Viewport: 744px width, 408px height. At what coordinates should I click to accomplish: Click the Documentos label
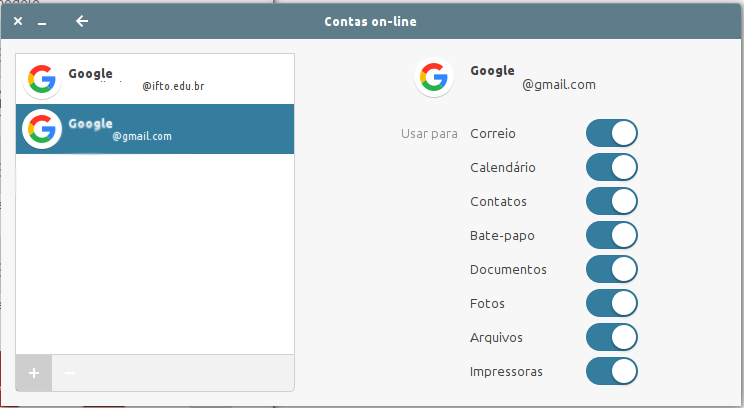click(508, 269)
